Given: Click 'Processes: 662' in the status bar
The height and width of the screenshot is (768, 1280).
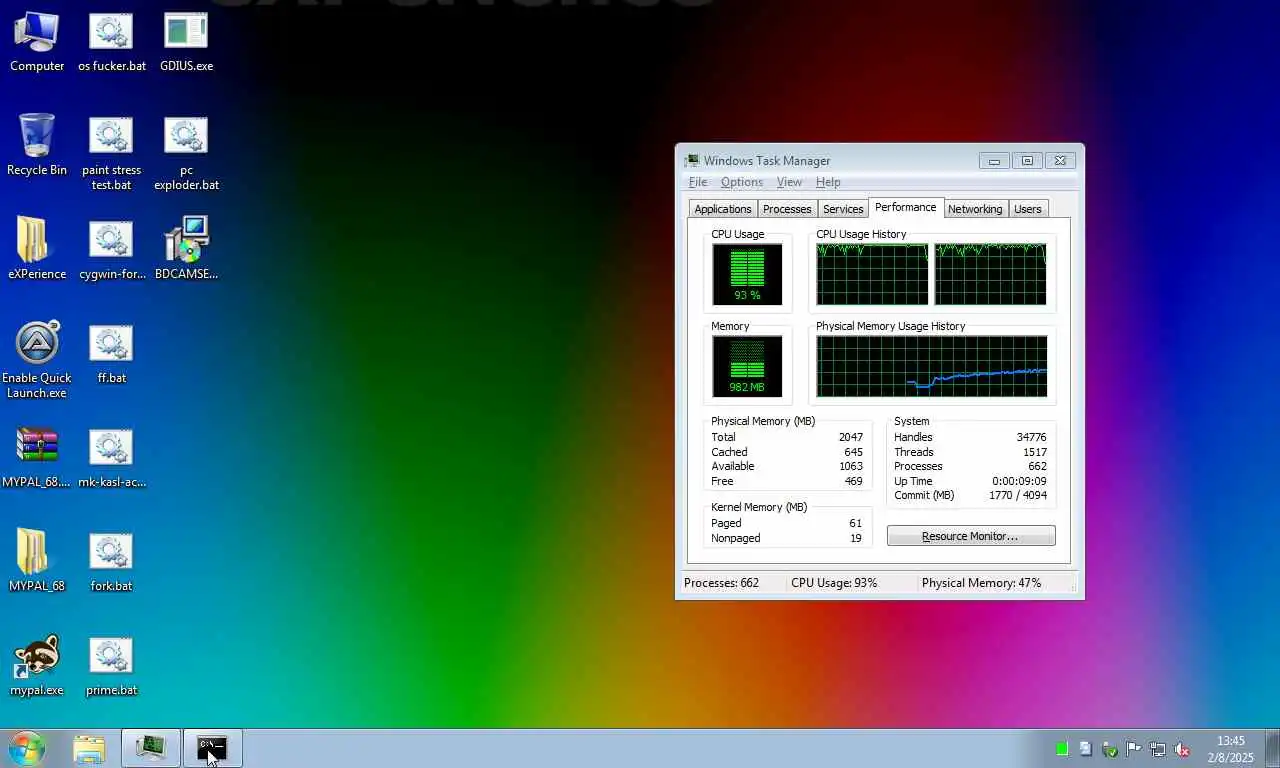Looking at the screenshot, I should [721, 583].
